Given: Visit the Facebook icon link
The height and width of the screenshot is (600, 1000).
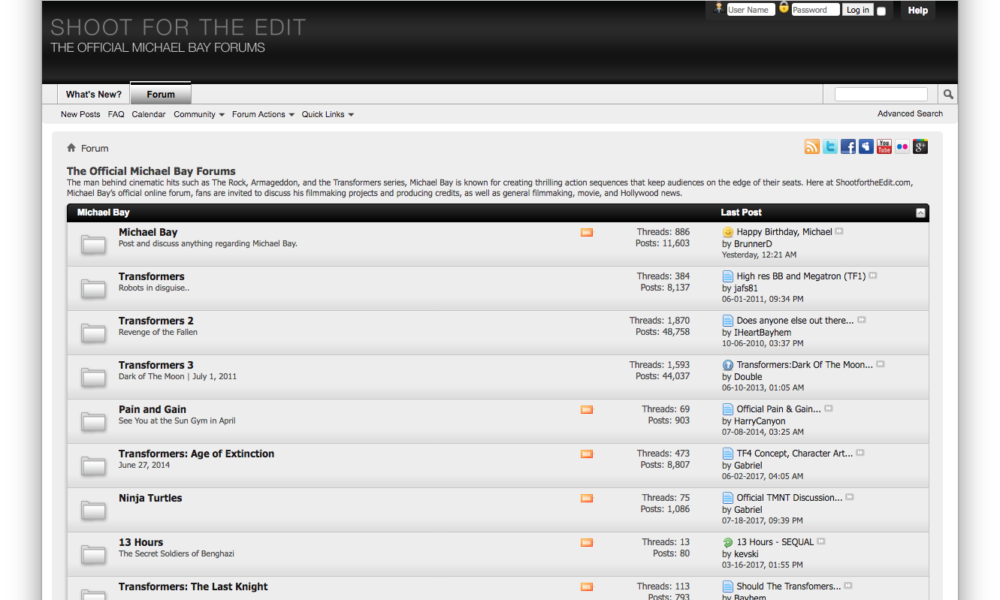Looking at the screenshot, I should (x=848, y=146).
